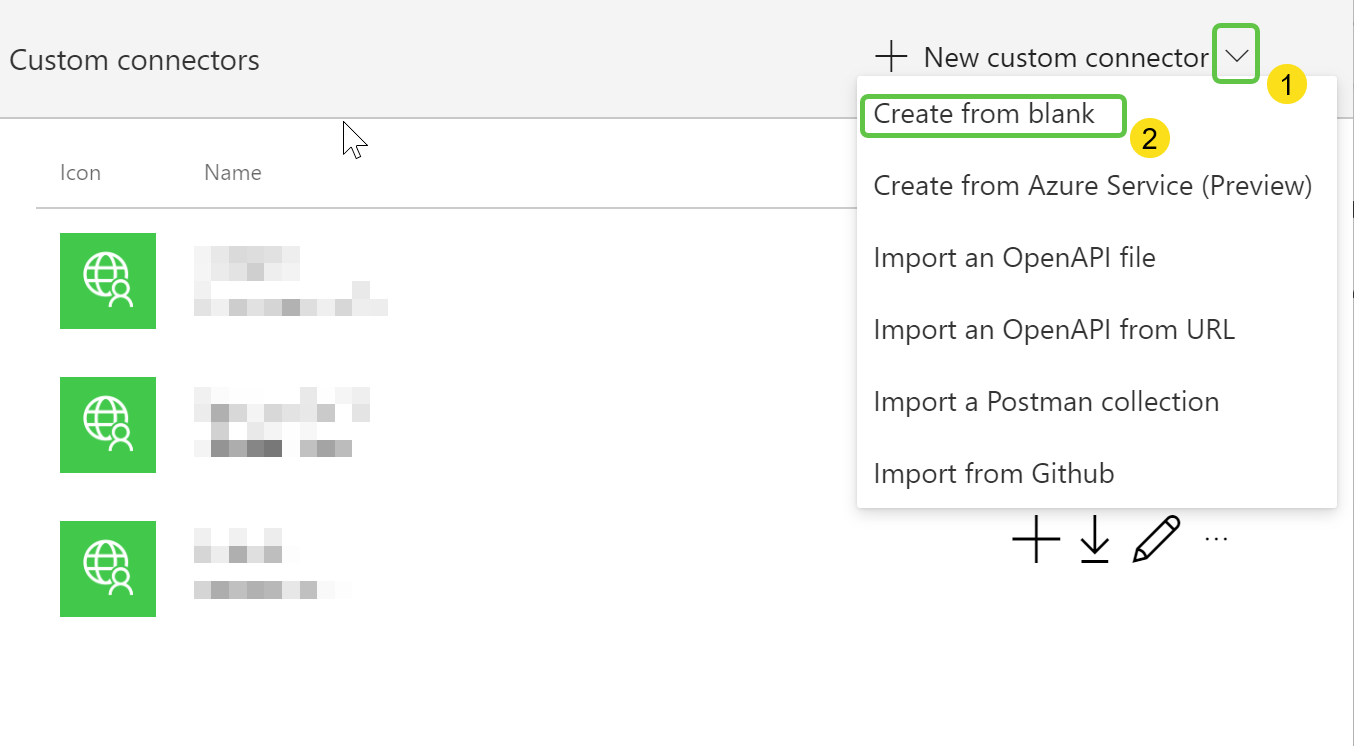Click the second connector's green globe icon

coord(108,425)
